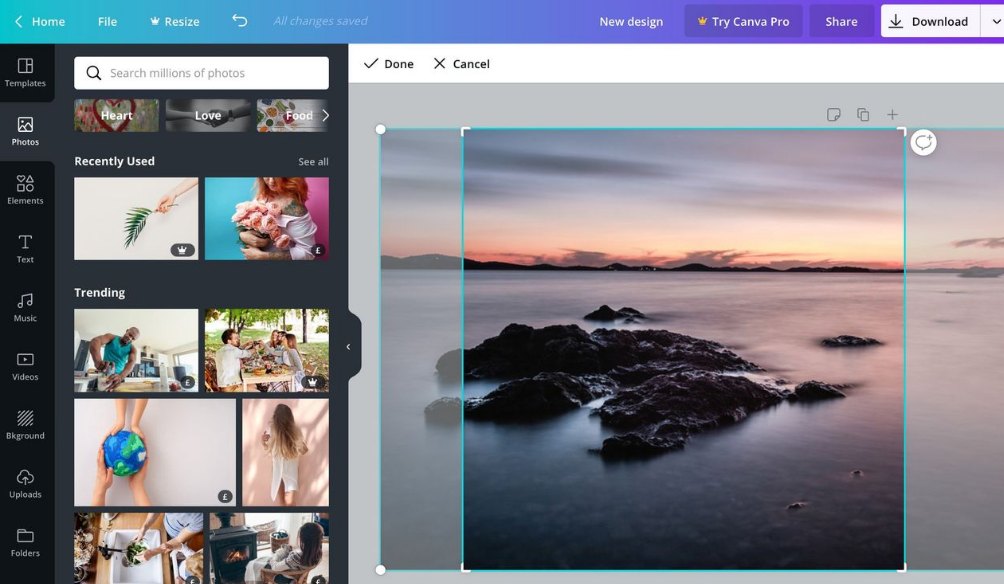
Task: Open the Elements sidebar panel
Action: tap(25, 189)
